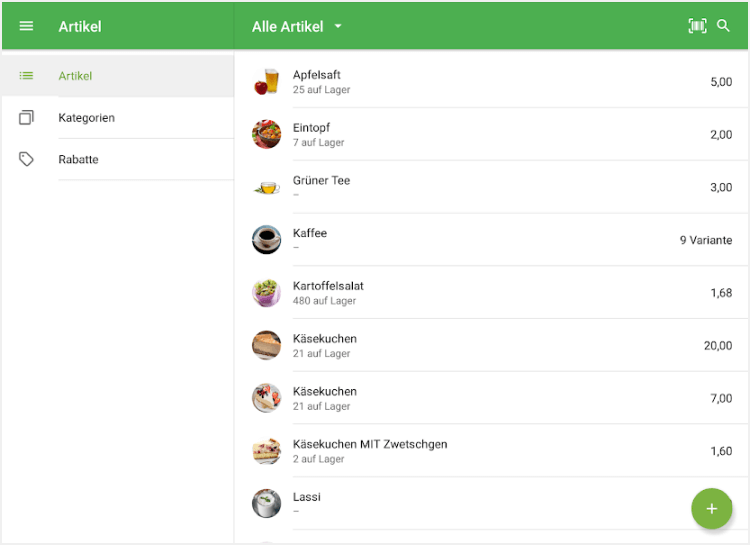Tap the barcode scanner icon

(697, 26)
